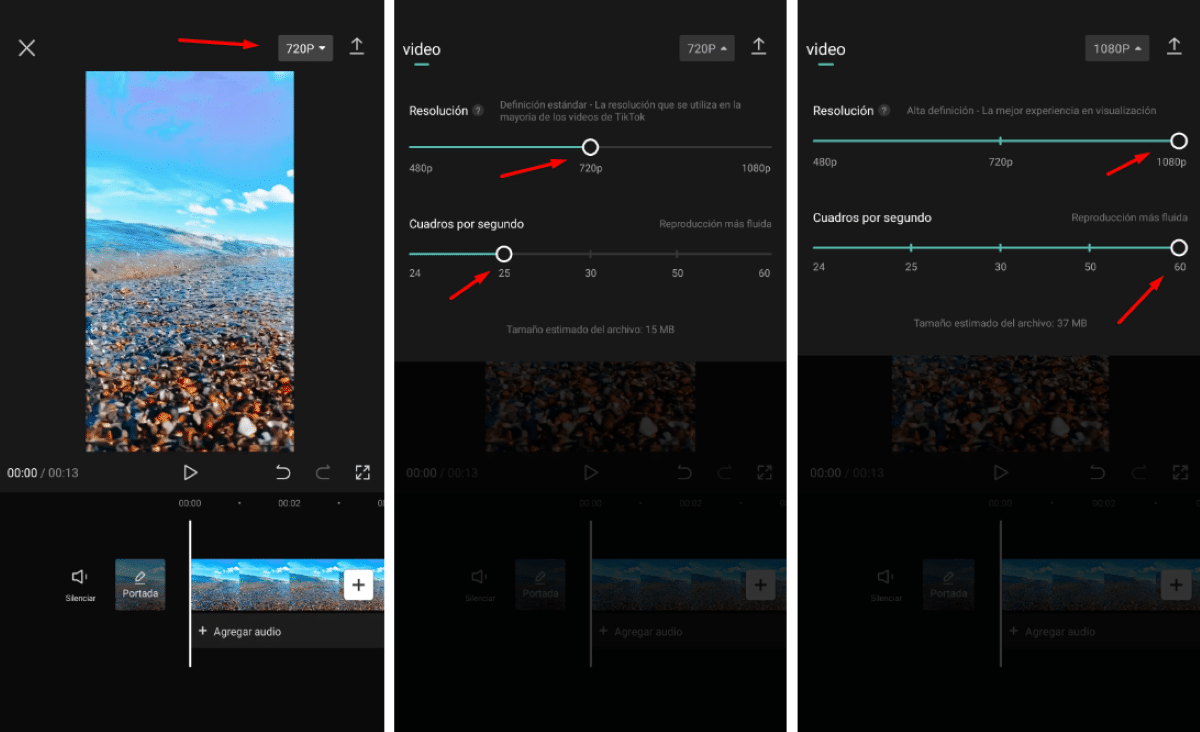This screenshot has height=732, width=1200.
Task: Choose 60 frames per second in the 720P panel
Action: click(765, 274)
